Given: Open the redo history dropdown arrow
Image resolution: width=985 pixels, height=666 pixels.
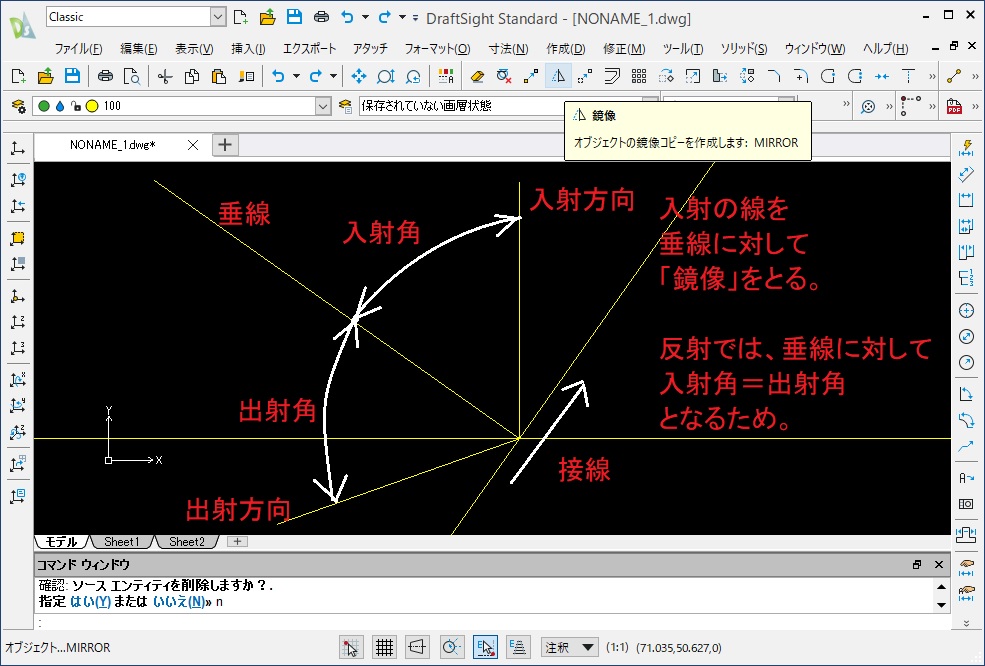Looking at the screenshot, I should click(x=403, y=17).
